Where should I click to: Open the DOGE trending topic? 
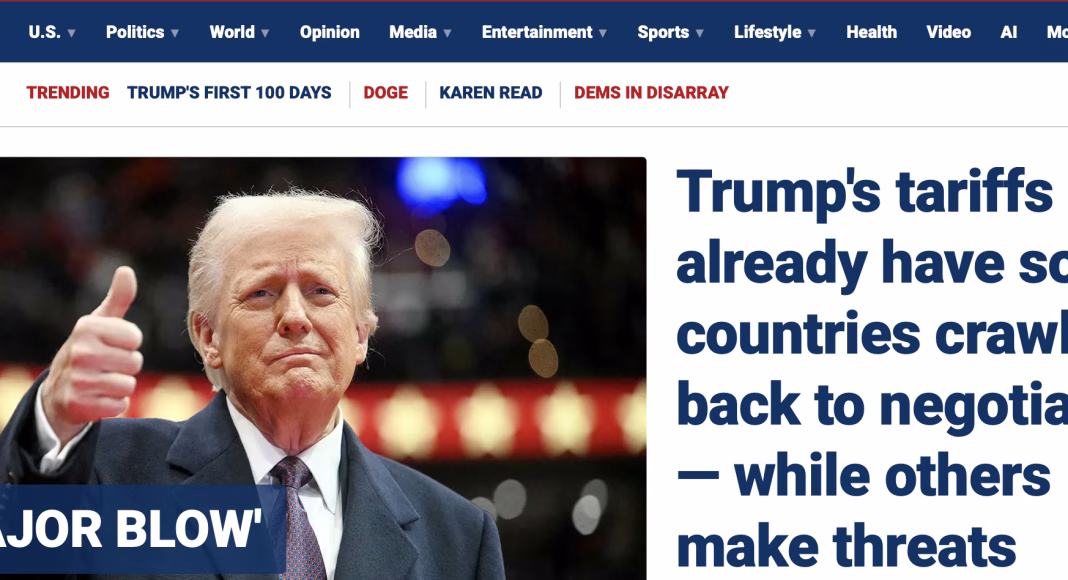386,93
